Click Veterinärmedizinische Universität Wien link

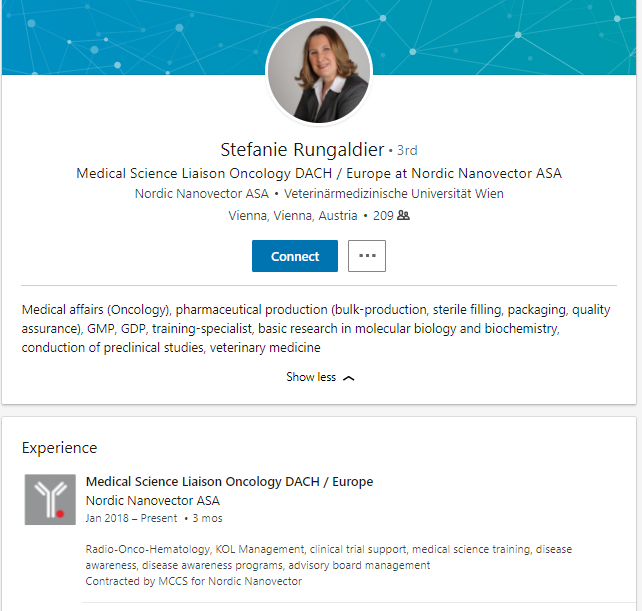coord(394,193)
